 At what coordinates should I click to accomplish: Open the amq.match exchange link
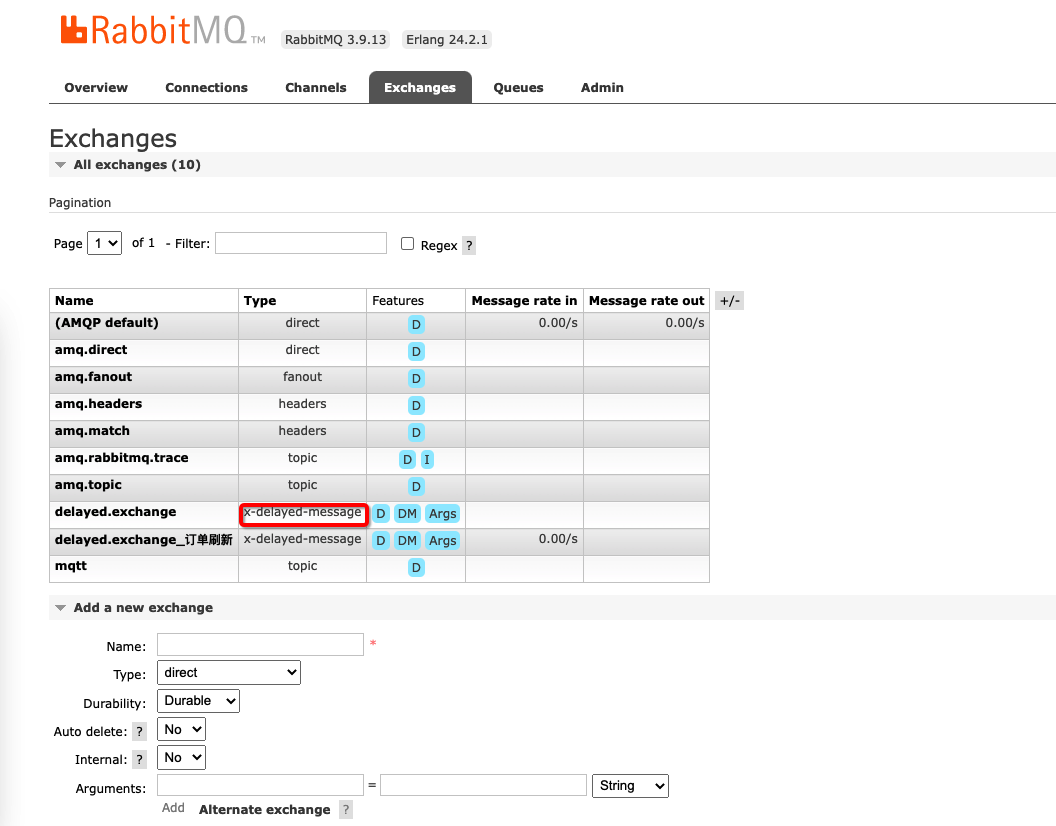[92, 431]
